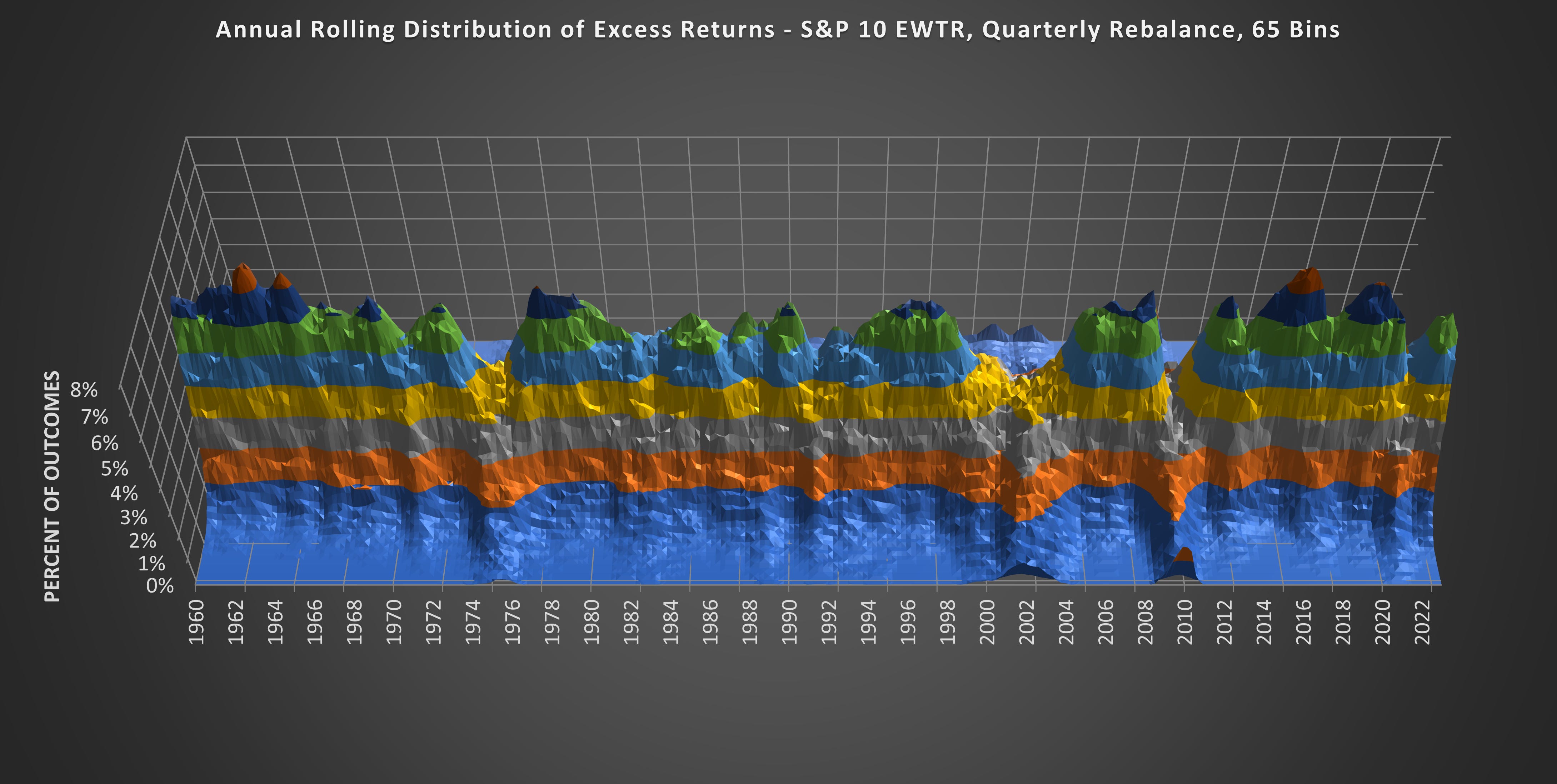Click the 8% y-axis label
Screen dimensions: 1557x784
coord(84,390)
